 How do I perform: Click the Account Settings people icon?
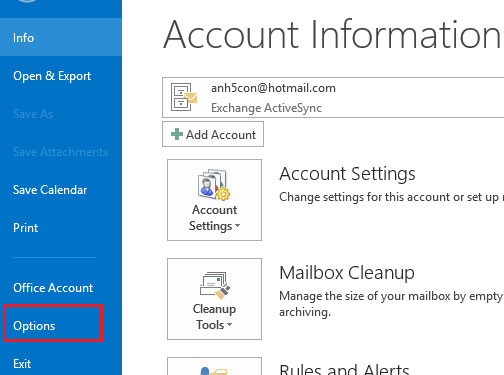coord(214,184)
